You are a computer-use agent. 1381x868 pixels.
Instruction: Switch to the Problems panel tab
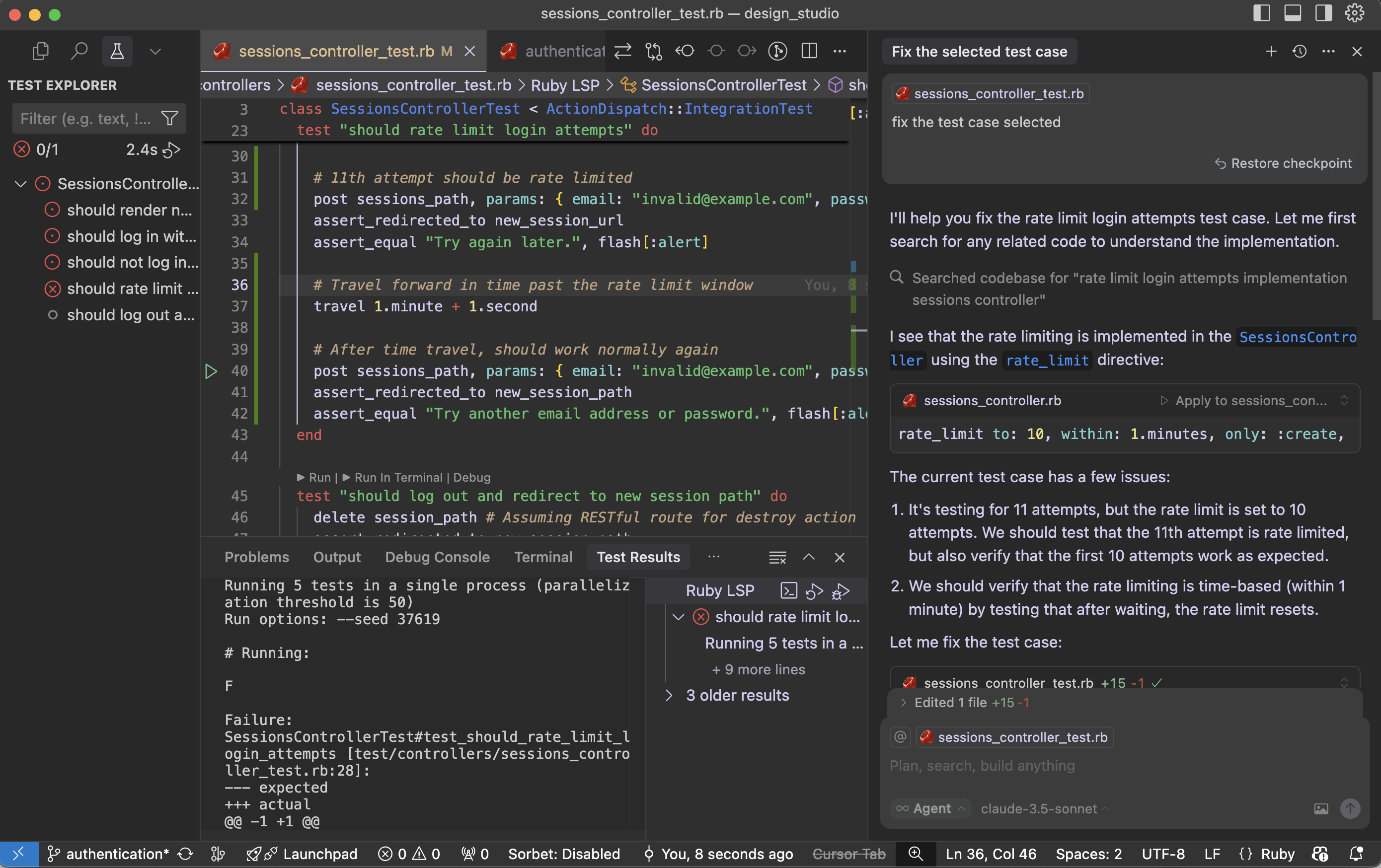tap(256, 557)
